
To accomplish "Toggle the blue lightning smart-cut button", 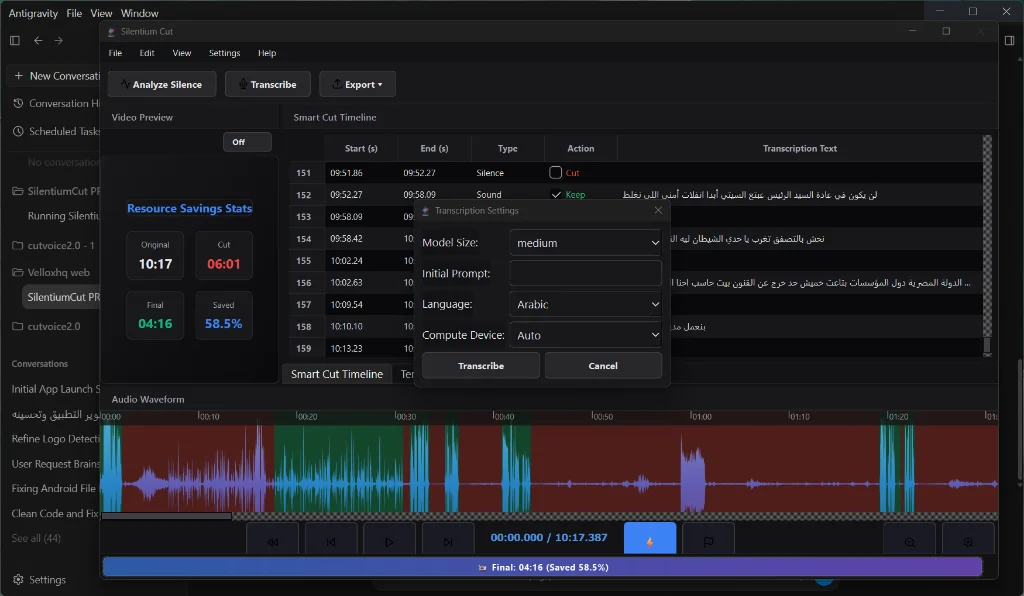I will point(650,539).
